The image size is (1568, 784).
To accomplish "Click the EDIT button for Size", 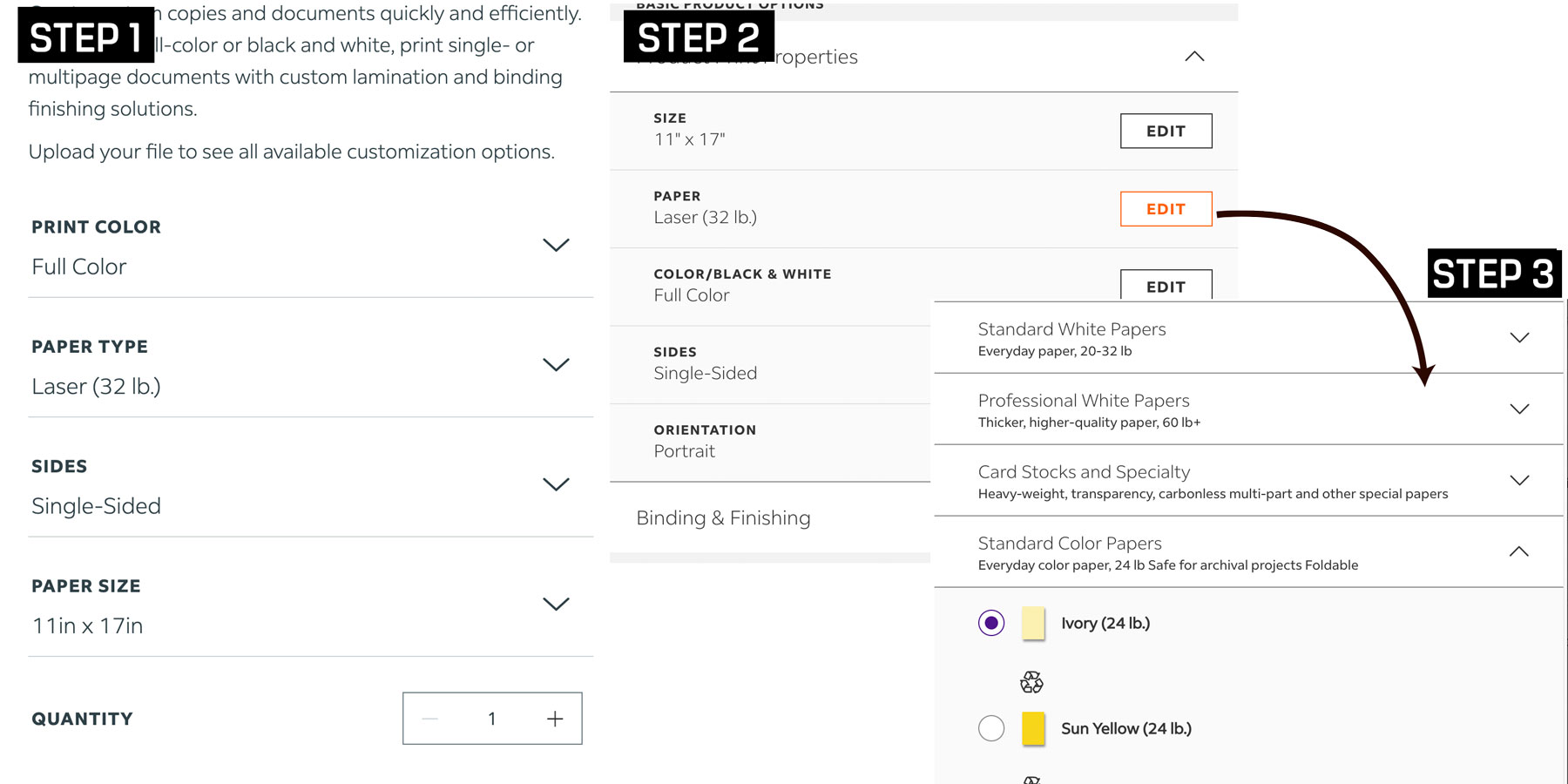I will click(1166, 131).
